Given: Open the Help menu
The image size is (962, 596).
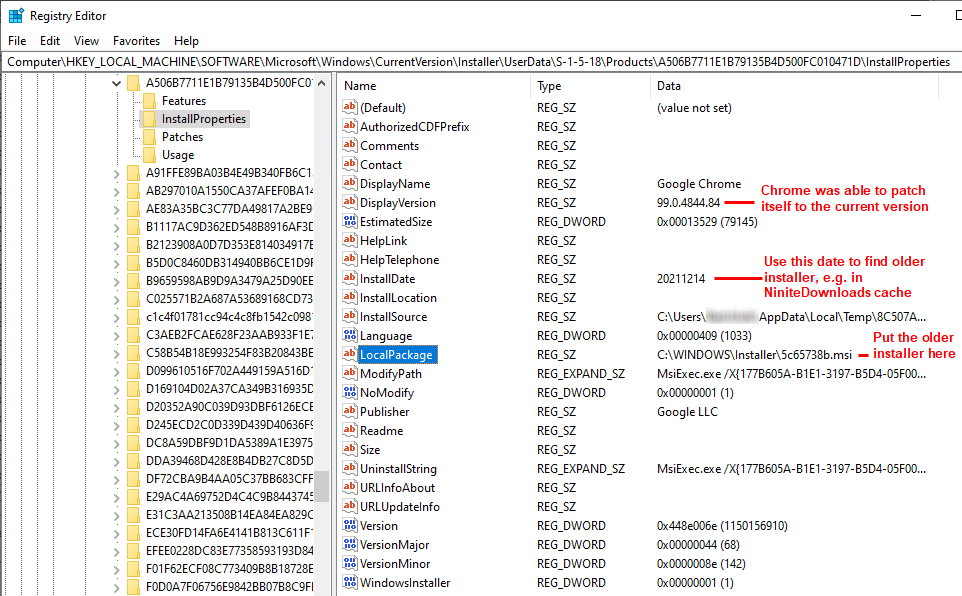Looking at the screenshot, I should point(186,41).
